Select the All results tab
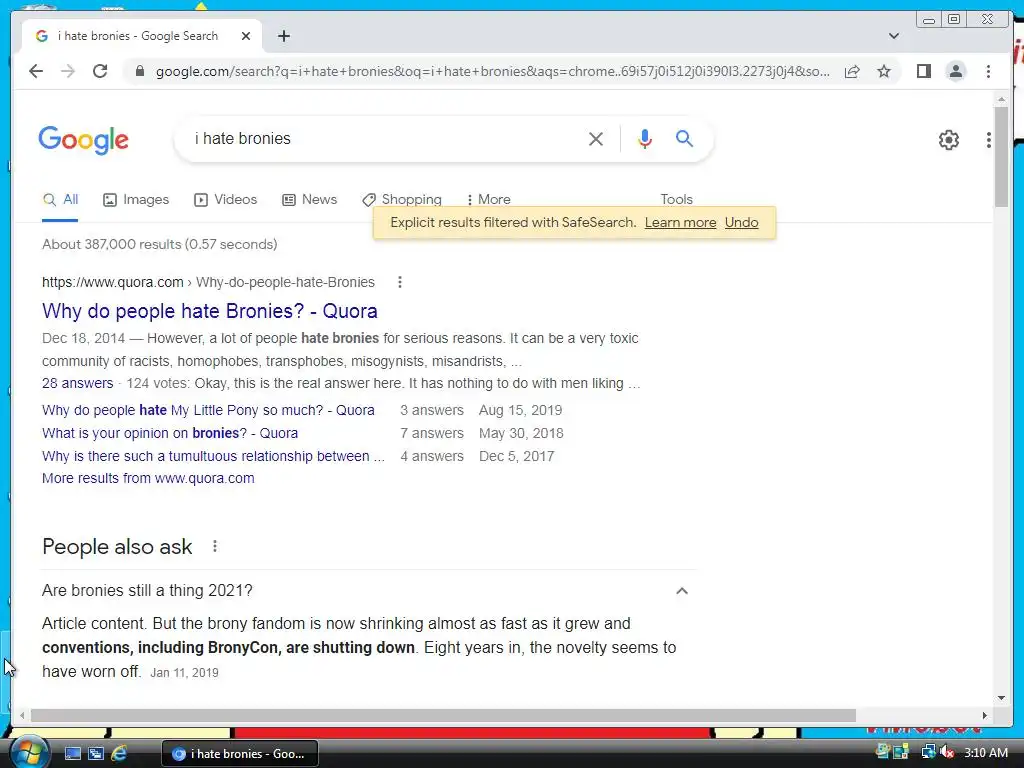The height and width of the screenshot is (768, 1024). 60,199
